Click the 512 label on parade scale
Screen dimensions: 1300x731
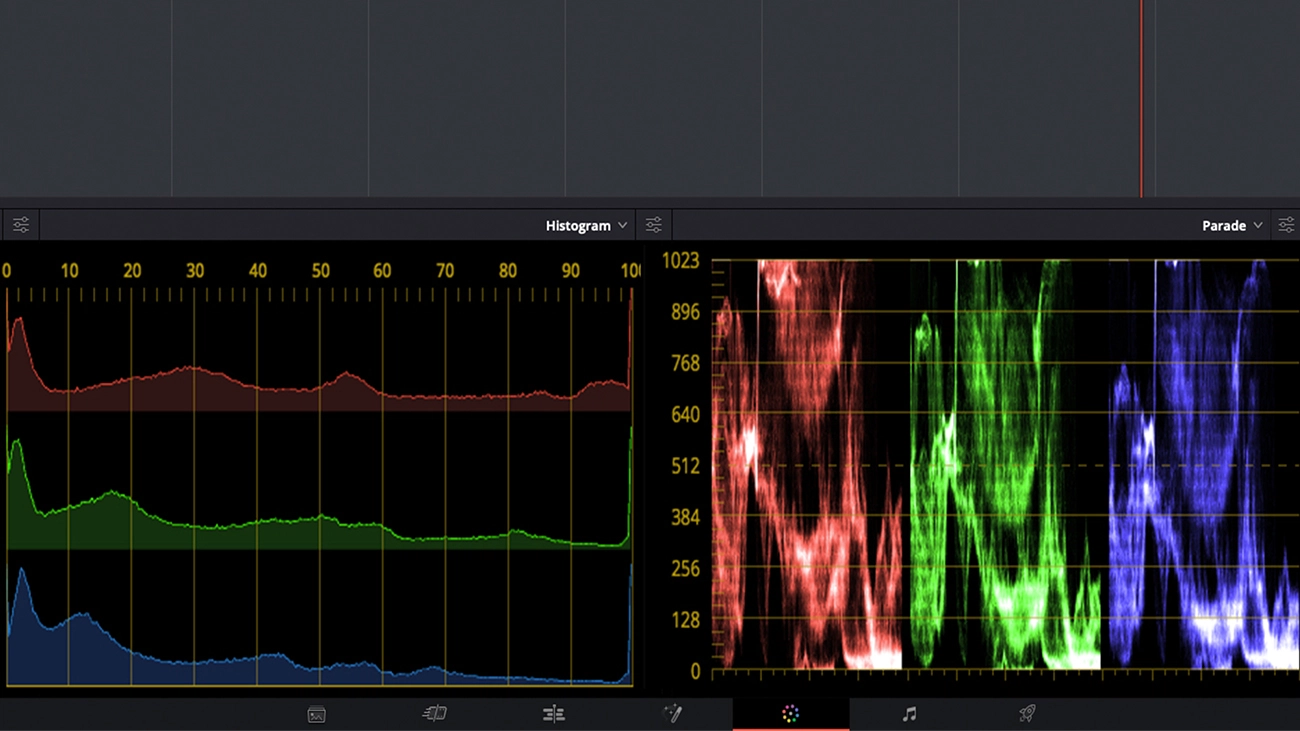coord(685,466)
